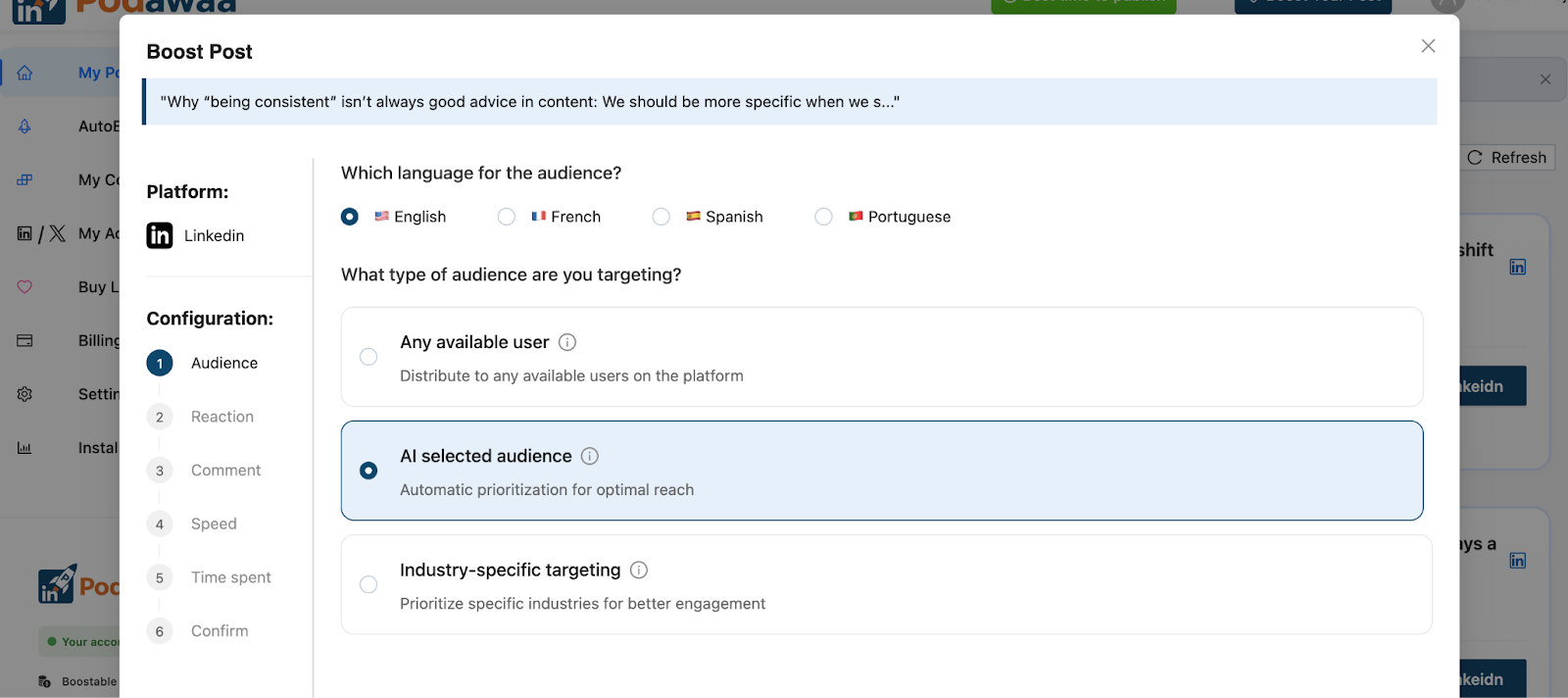Click the LinkedIn platform icon

coord(160,235)
